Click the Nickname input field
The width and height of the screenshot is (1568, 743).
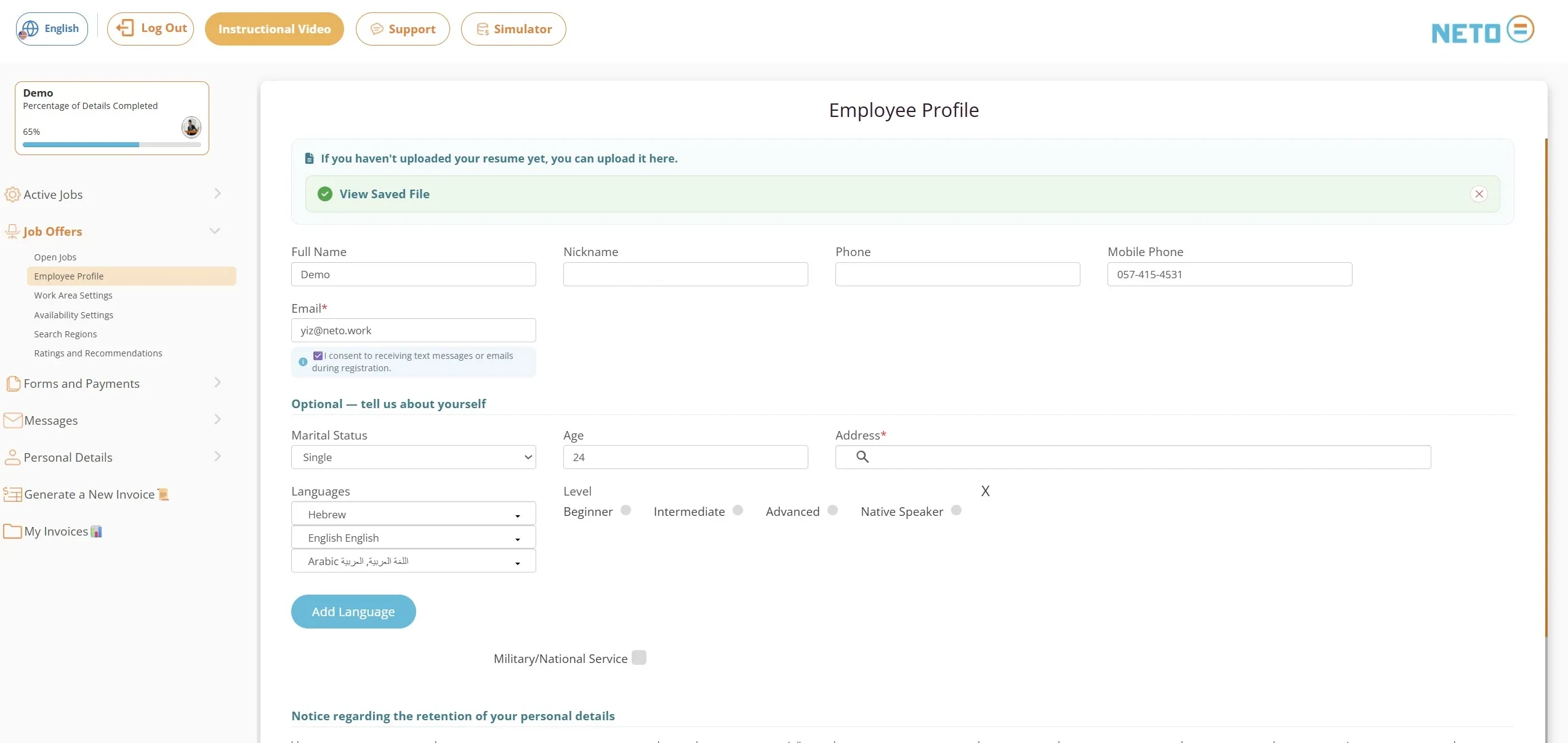tap(686, 275)
